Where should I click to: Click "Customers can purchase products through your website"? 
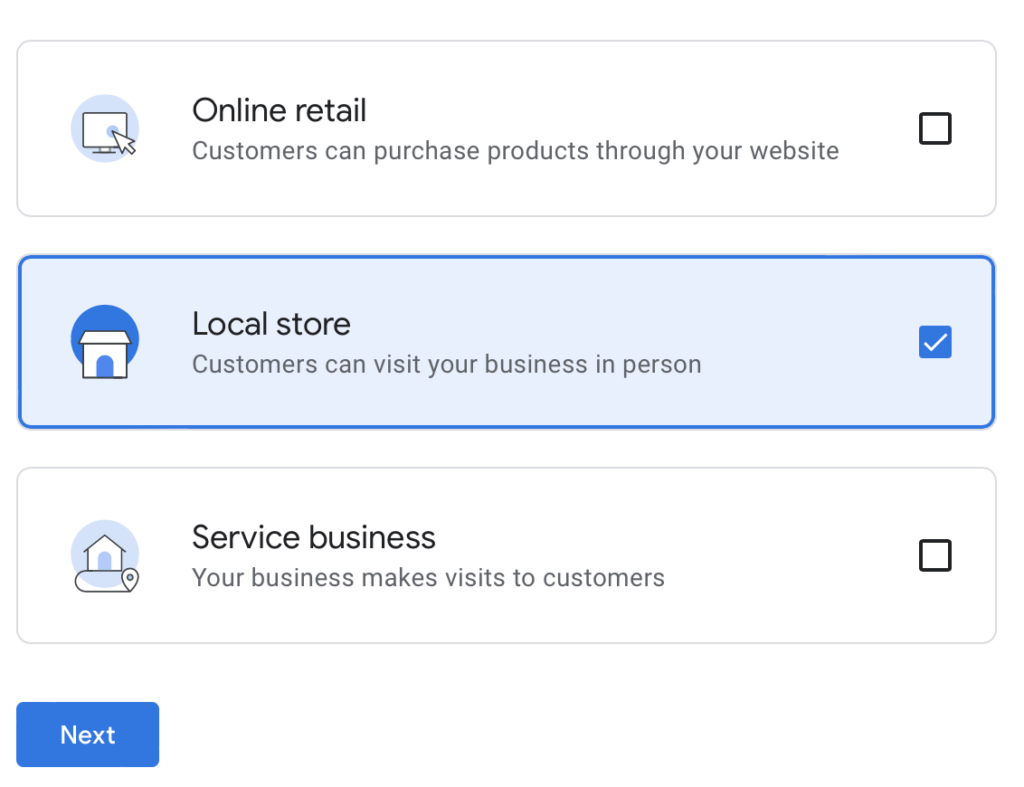pyautogui.click(x=515, y=151)
